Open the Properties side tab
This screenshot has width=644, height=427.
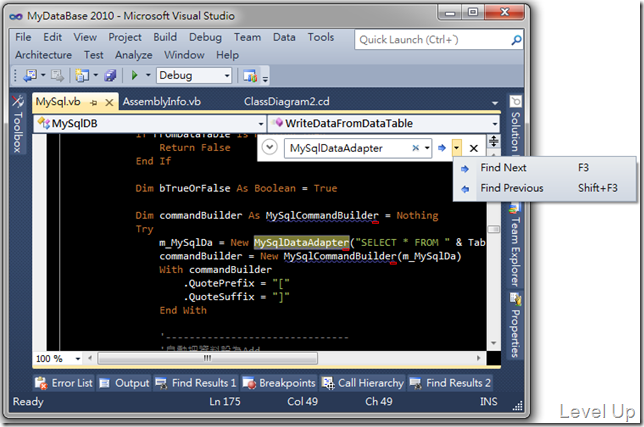(x=515, y=325)
